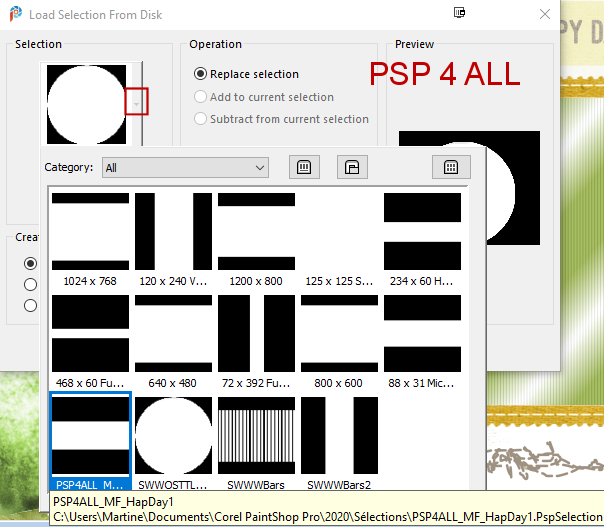Open the Category dropdown set to All
This screenshot has height=527, width=604.
point(185,167)
